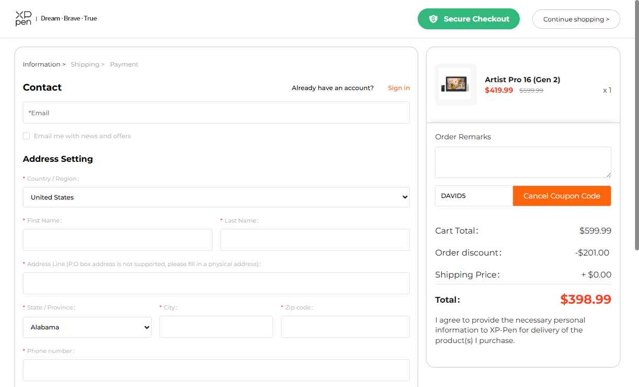This screenshot has height=387, width=639.
Task: Click the Order Remarks label
Action: coord(463,137)
